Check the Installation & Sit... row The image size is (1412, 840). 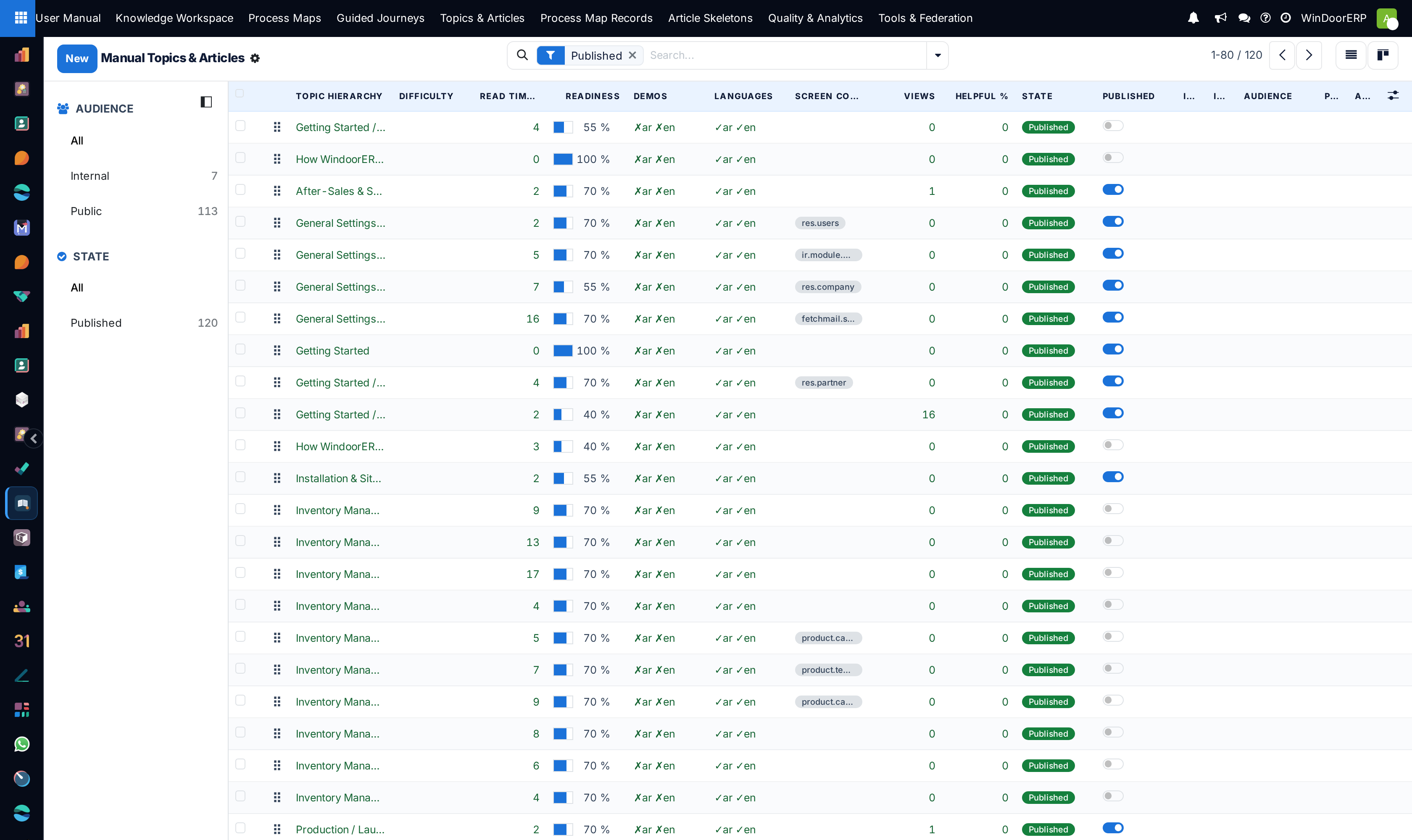click(240, 477)
